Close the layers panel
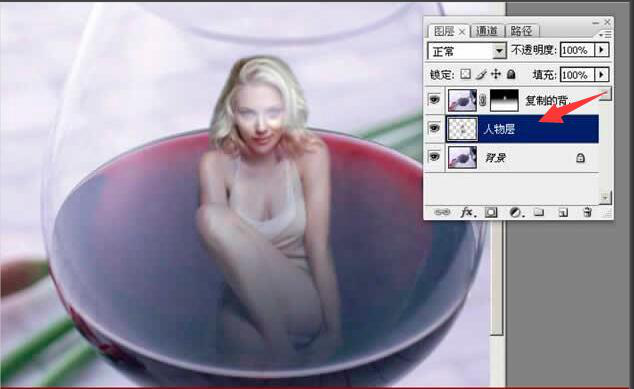This screenshot has height=389, width=634. pos(607,22)
